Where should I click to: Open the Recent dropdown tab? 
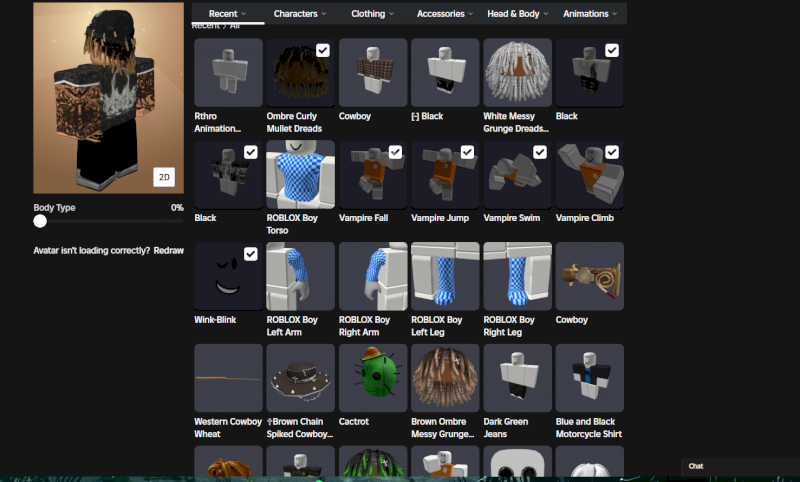(228, 14)
